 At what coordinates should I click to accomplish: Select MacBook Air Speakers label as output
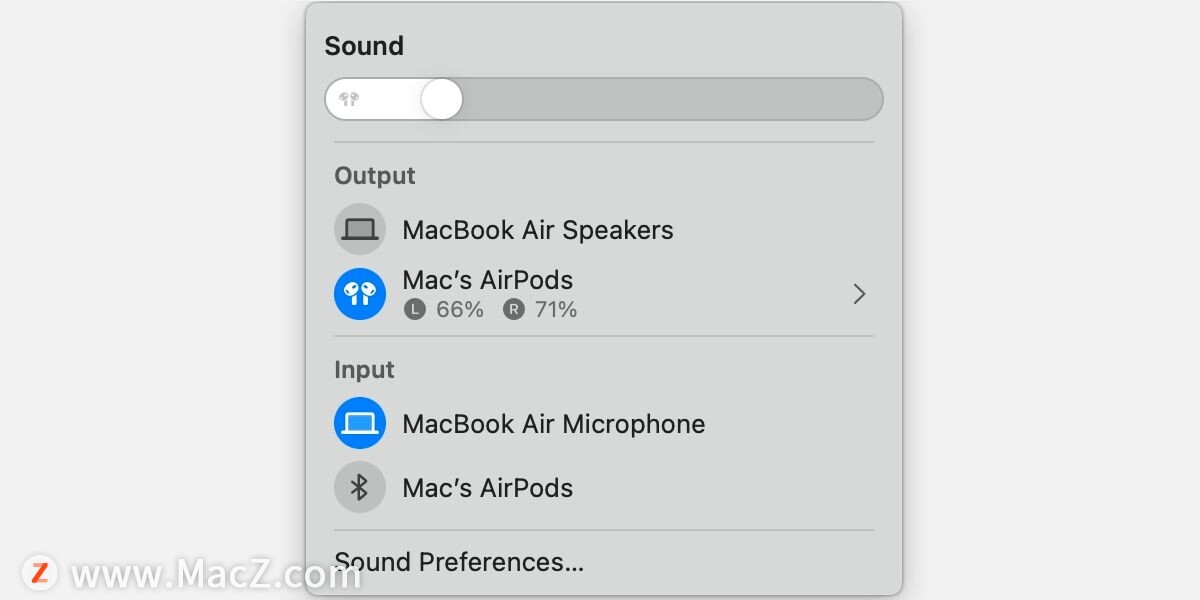click(537, 230)
